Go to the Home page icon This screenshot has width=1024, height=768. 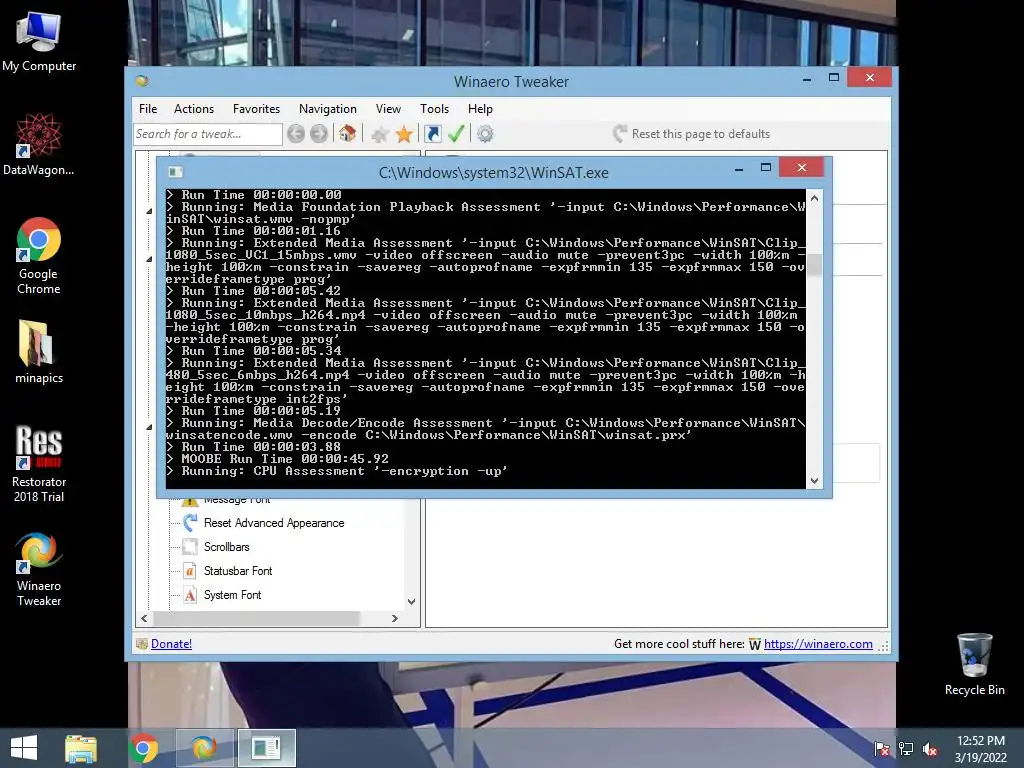(x=347, y=134)
